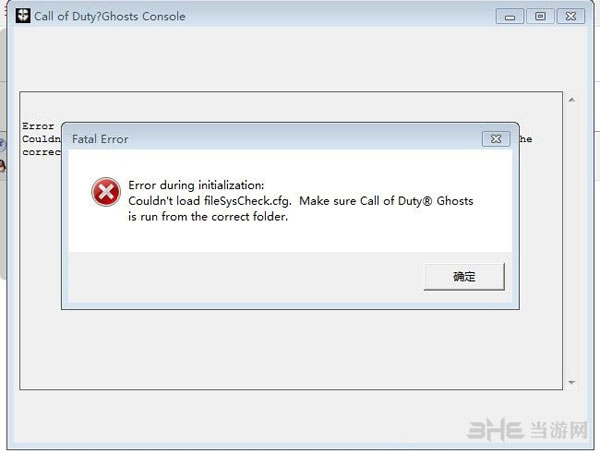Click the Call of Duty console window icon
600x453 pixels.
(17, 16)
